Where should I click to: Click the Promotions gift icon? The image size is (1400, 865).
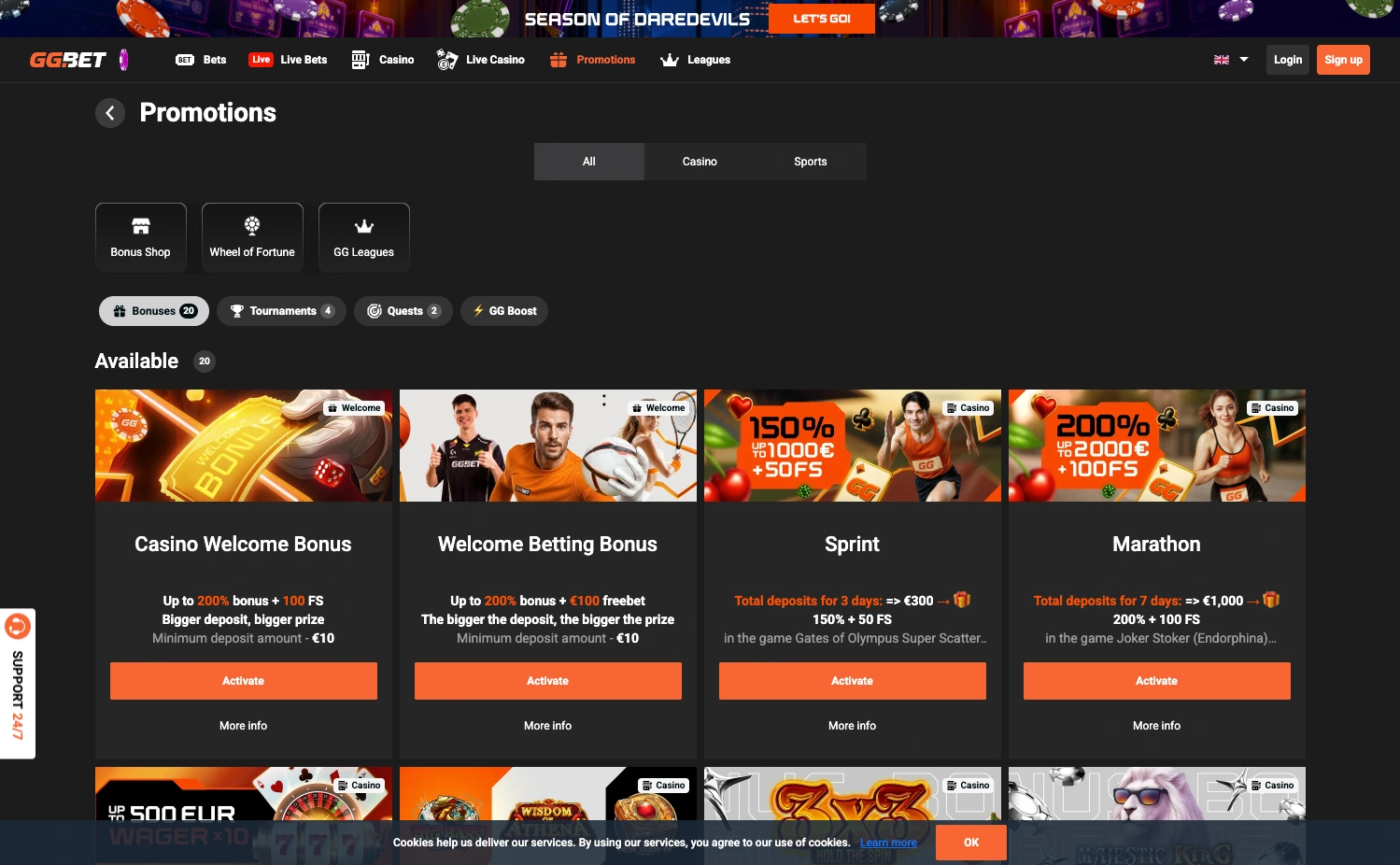click(559, 60)
